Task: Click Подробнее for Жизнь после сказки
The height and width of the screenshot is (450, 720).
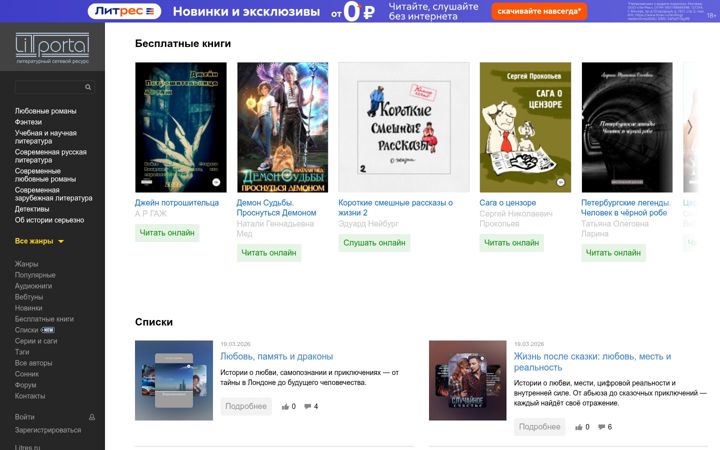Action: tap(539, 427)
